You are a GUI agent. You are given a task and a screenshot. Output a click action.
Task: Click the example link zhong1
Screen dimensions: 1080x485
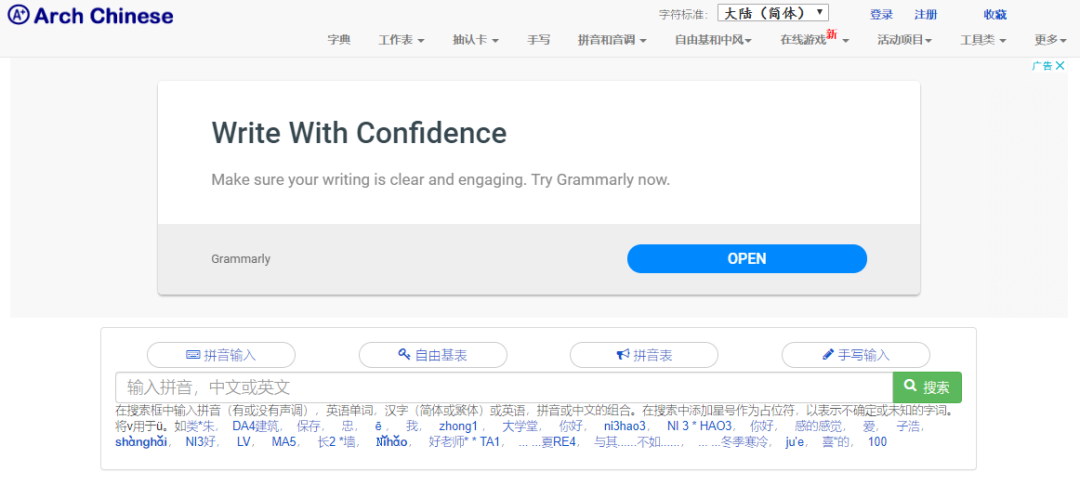(x=458, y=426)
